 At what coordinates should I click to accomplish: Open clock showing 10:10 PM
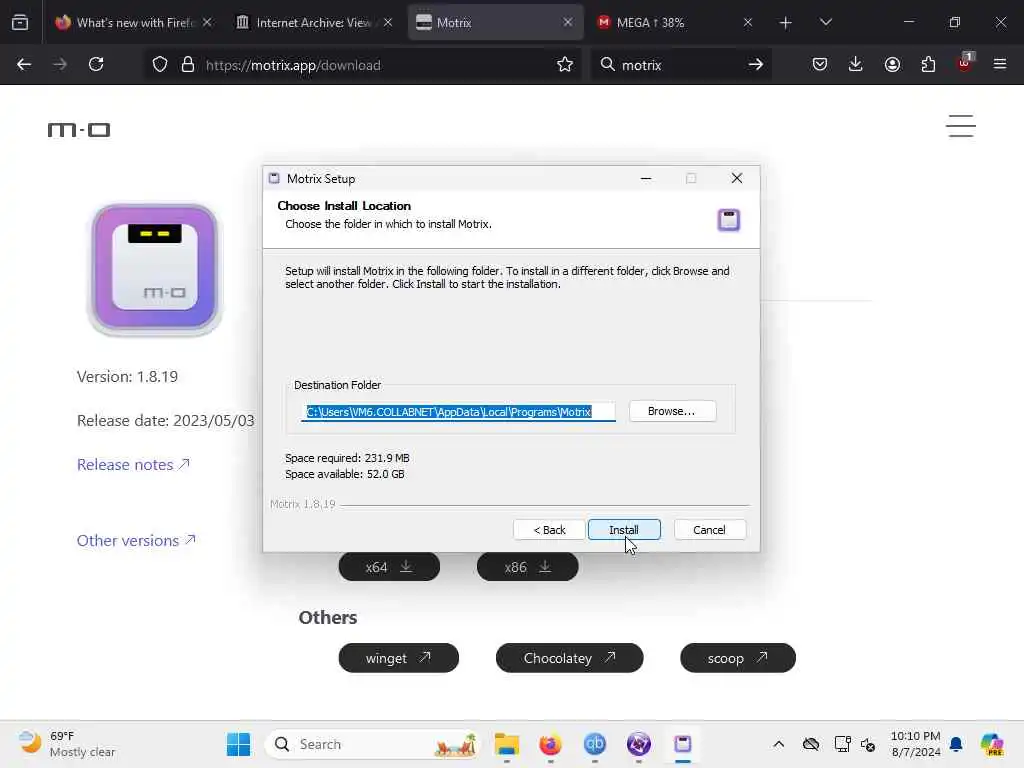[x=916, y=744]
